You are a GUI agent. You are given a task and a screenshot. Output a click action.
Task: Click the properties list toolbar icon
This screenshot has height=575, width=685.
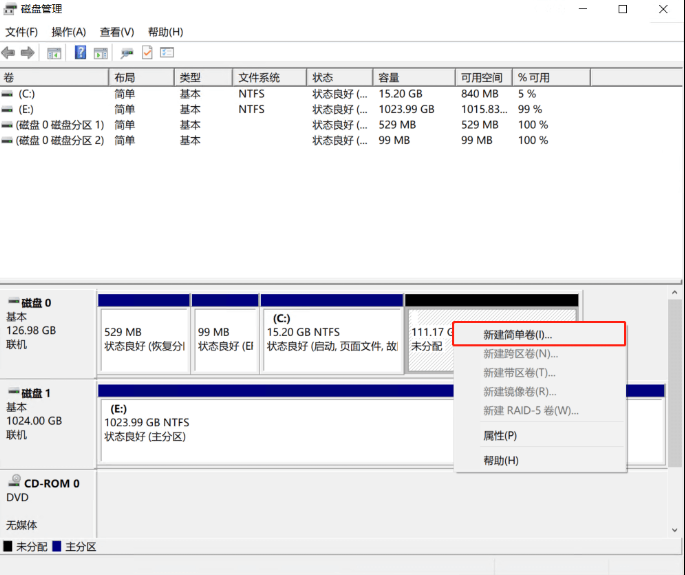167,53
